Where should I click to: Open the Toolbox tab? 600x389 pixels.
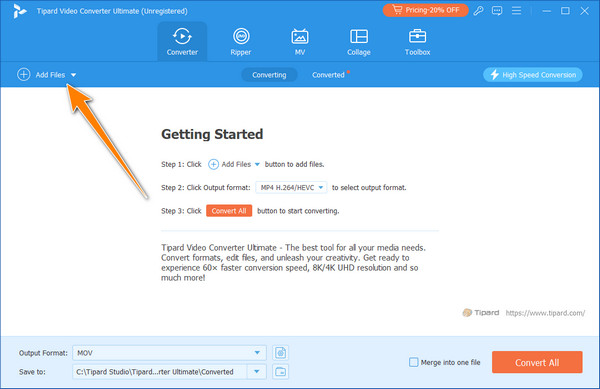(417, 42)
